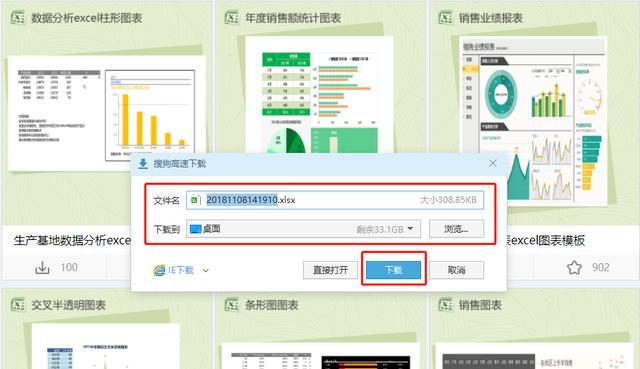Viewport: 640px width, 369px height.
Task: Click the Excel icon beside 销售业绩报表
Action: point(445,18)
